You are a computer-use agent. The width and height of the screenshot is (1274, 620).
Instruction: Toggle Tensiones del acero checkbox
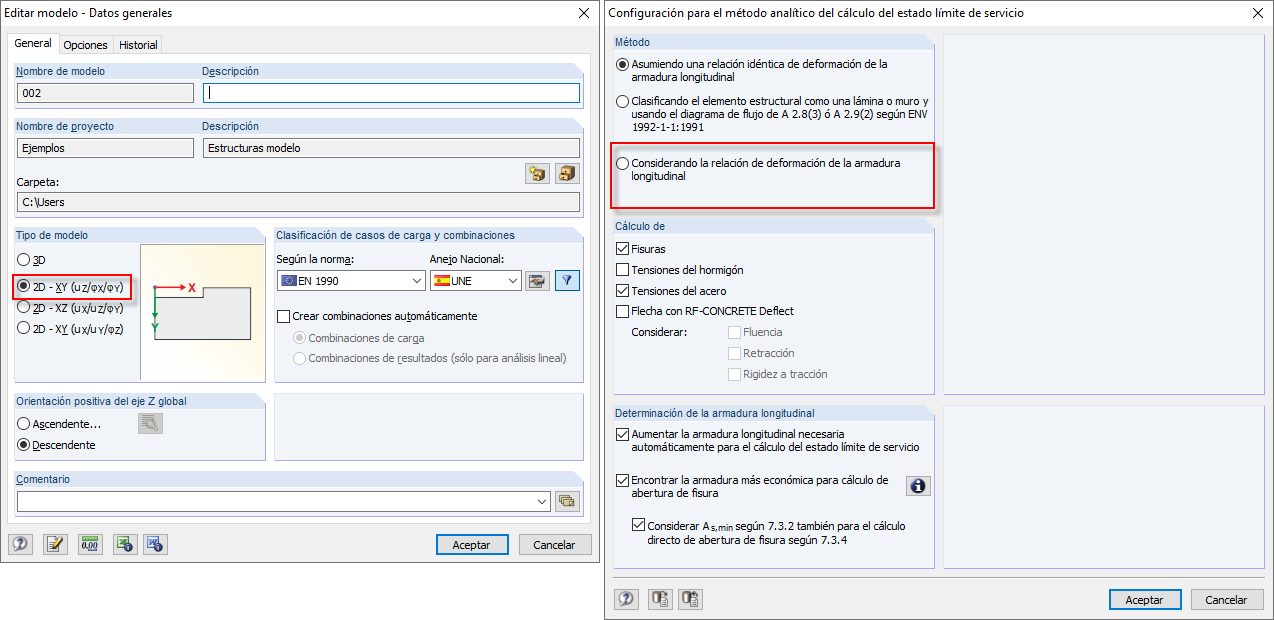point(623,291)
